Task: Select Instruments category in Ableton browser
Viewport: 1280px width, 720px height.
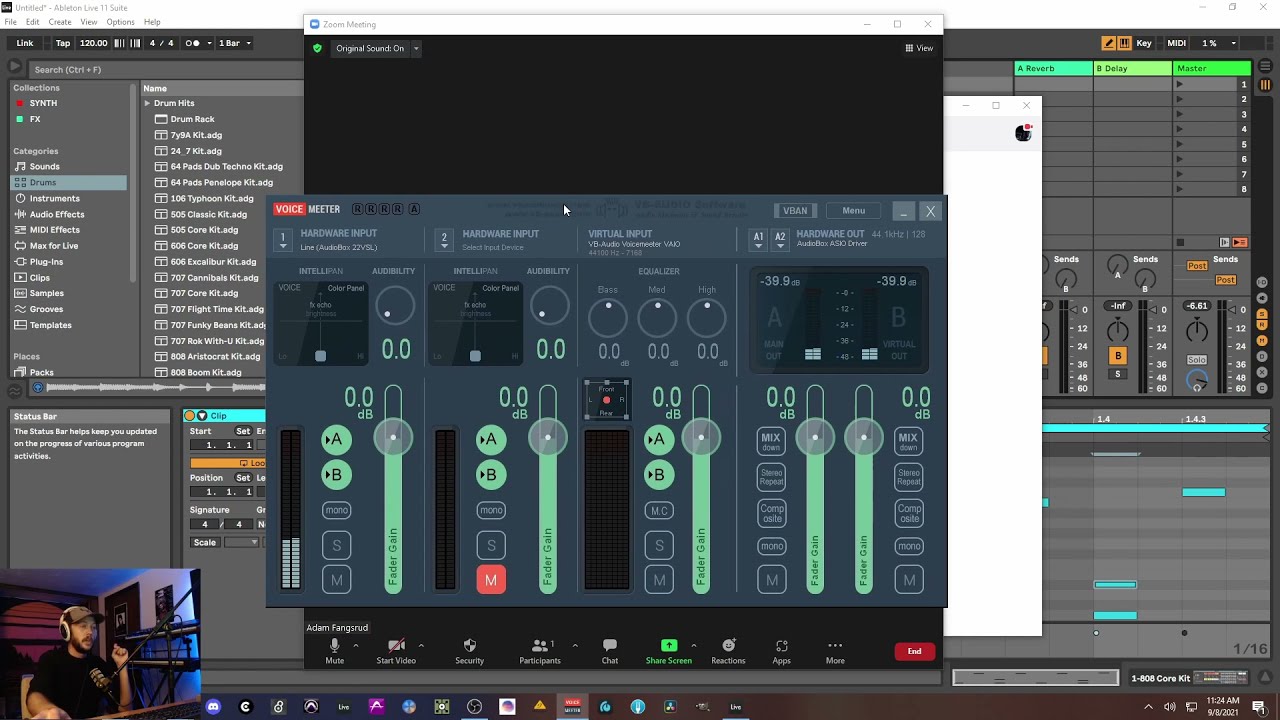Action: click(x=54, y=198)
